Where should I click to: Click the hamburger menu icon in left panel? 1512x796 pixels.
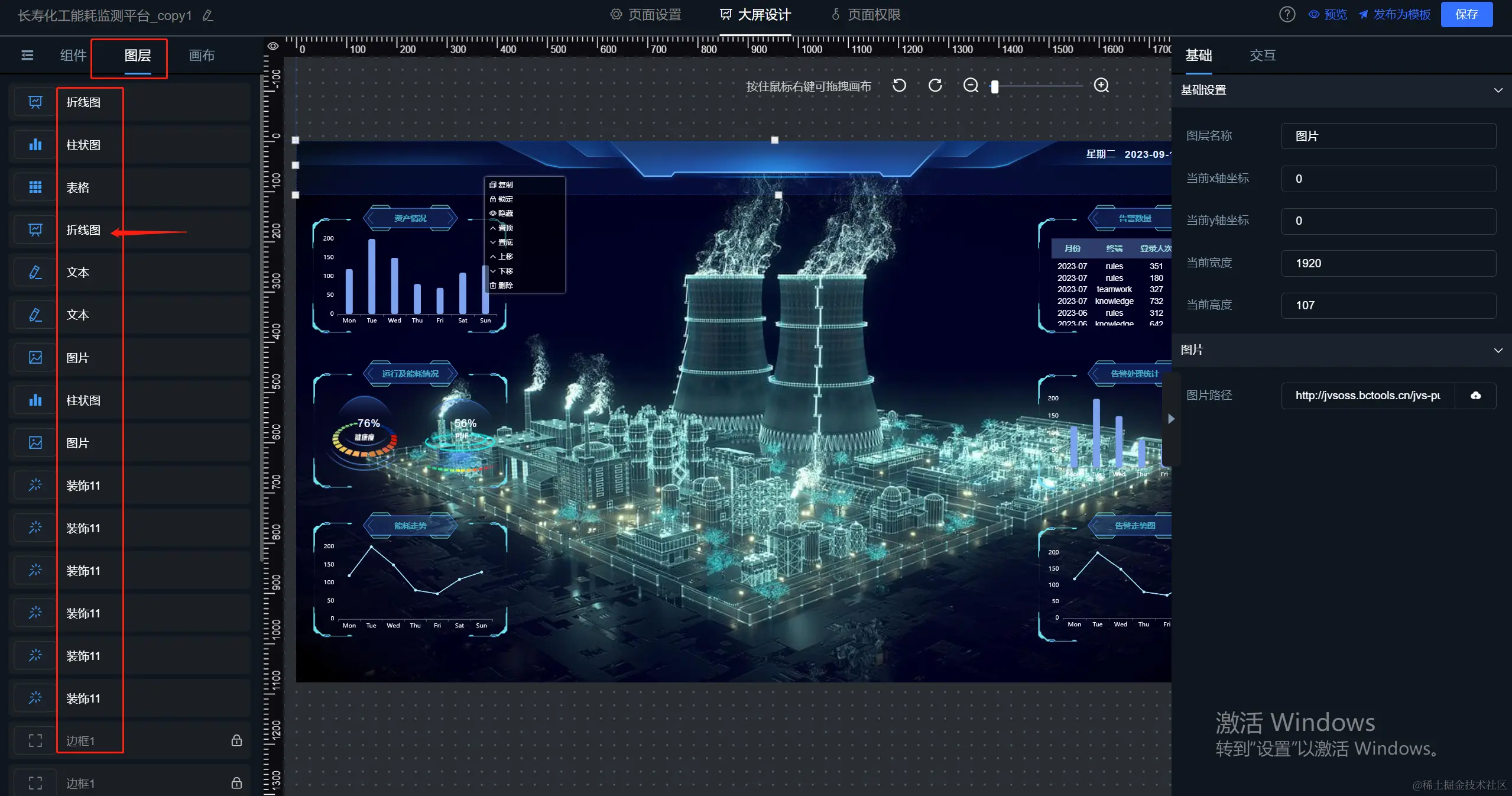coord(27,56)
